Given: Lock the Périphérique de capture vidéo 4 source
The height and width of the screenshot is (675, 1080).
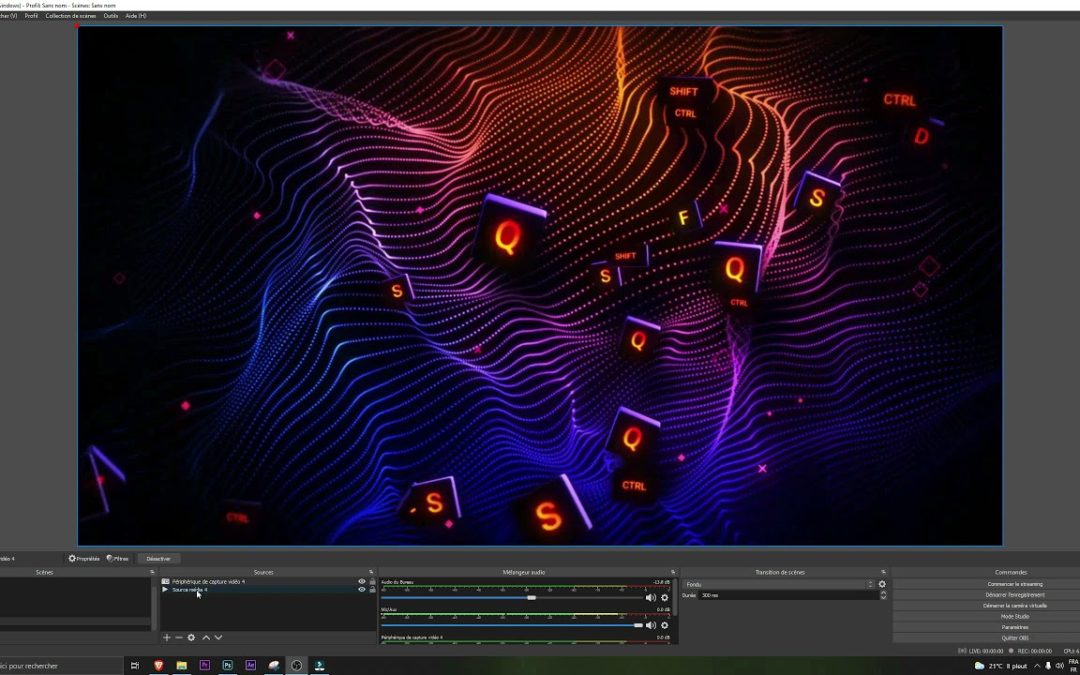Looking at the screenshot, I should point(373,580).
